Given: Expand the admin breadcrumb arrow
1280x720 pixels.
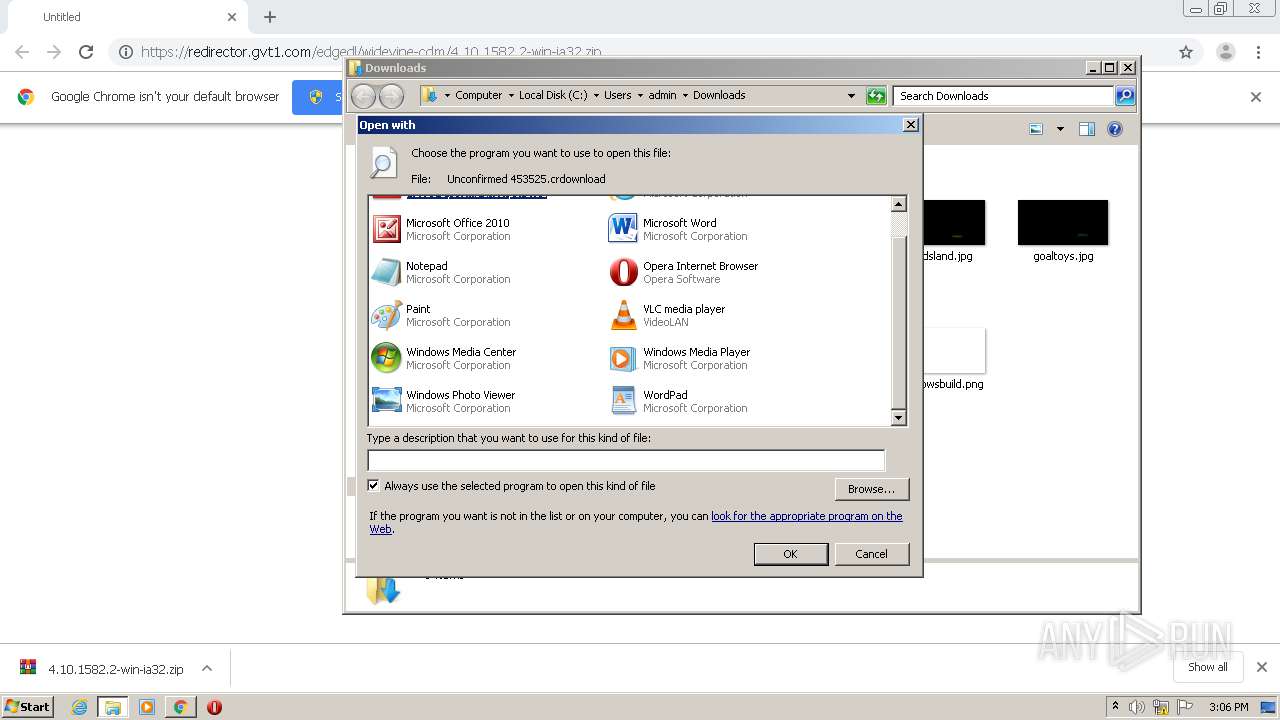Looking at the screenshot, I should click(x=685, y=96).
